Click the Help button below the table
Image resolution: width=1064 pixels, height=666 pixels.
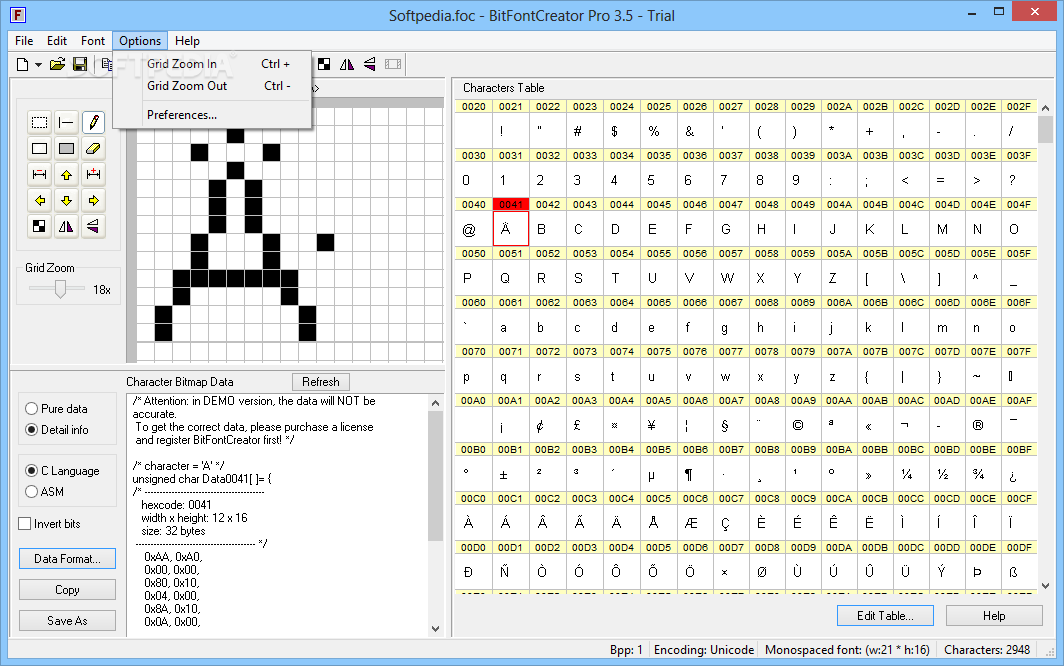point(994,616)
